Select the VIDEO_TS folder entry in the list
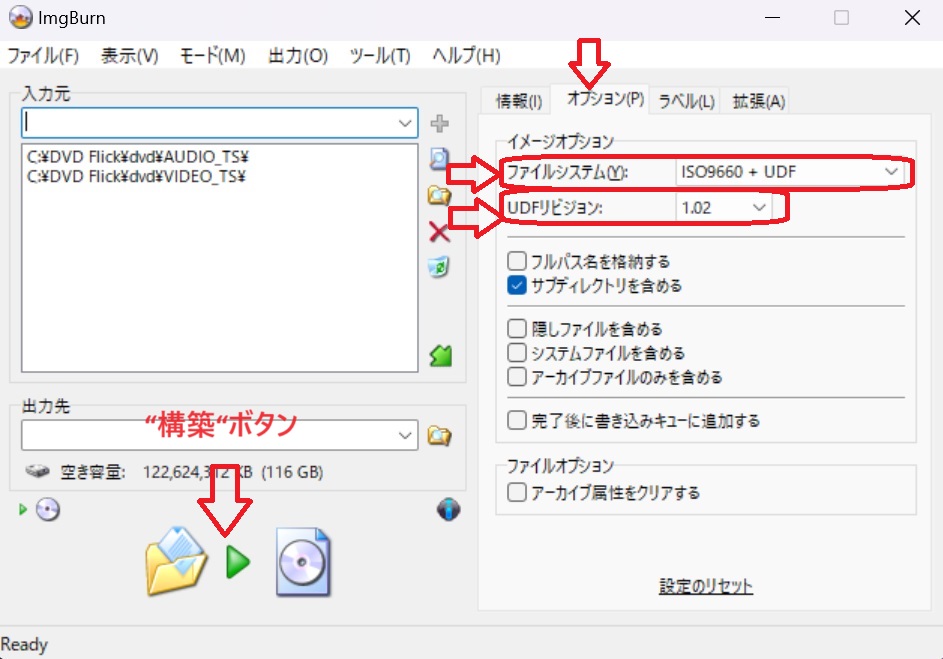 (x=137, y=176)
